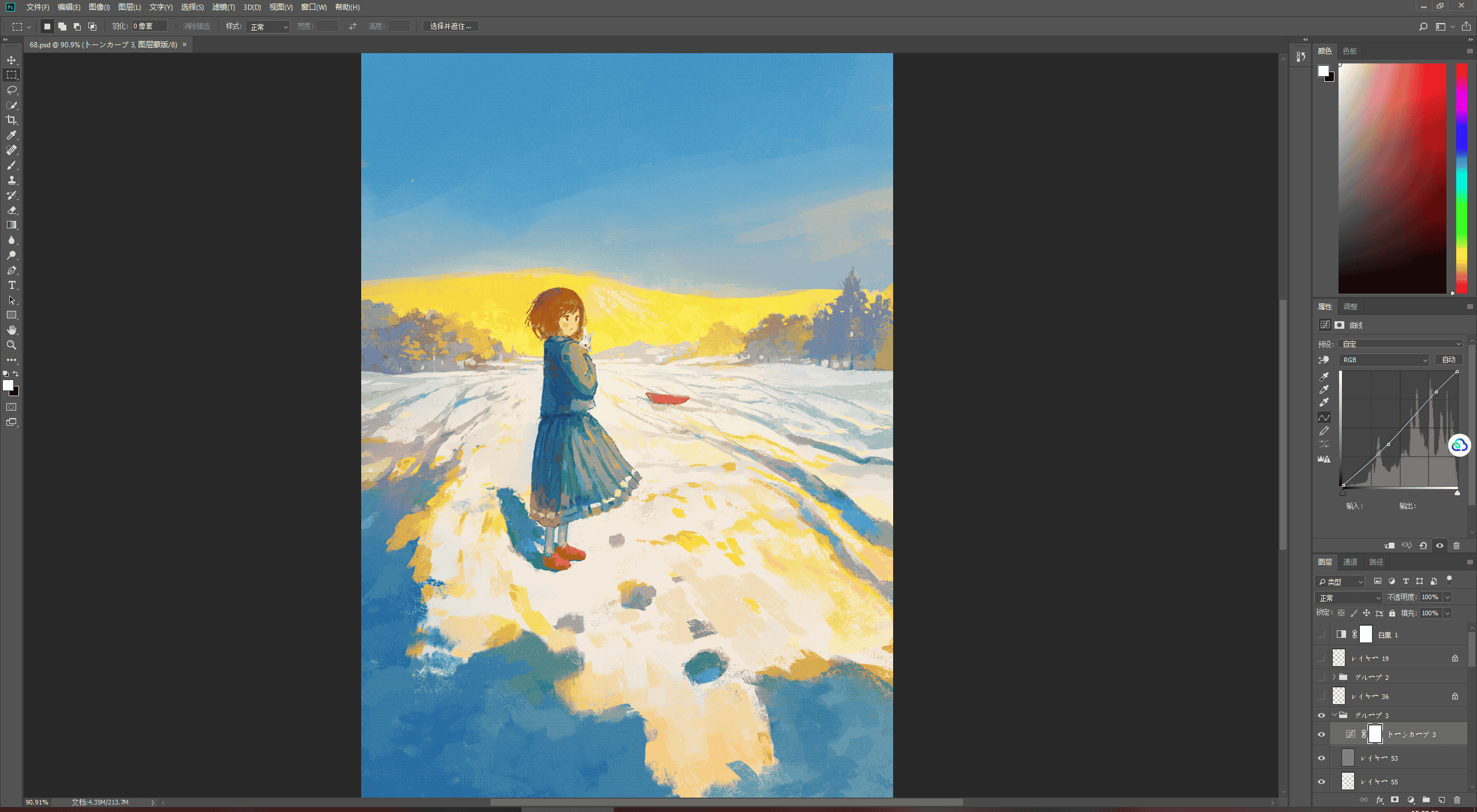Image resolution: width=1477 pixels, height=812 pixels.
Task: Open the 预设 preset dropdown
Action: click(x=1401, y=344)
